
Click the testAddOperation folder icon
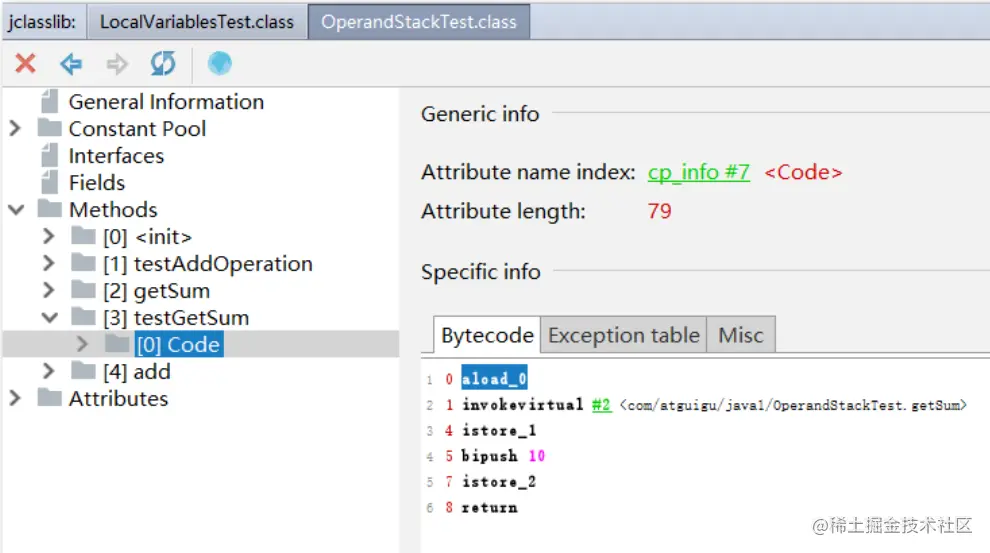(83, 263)
